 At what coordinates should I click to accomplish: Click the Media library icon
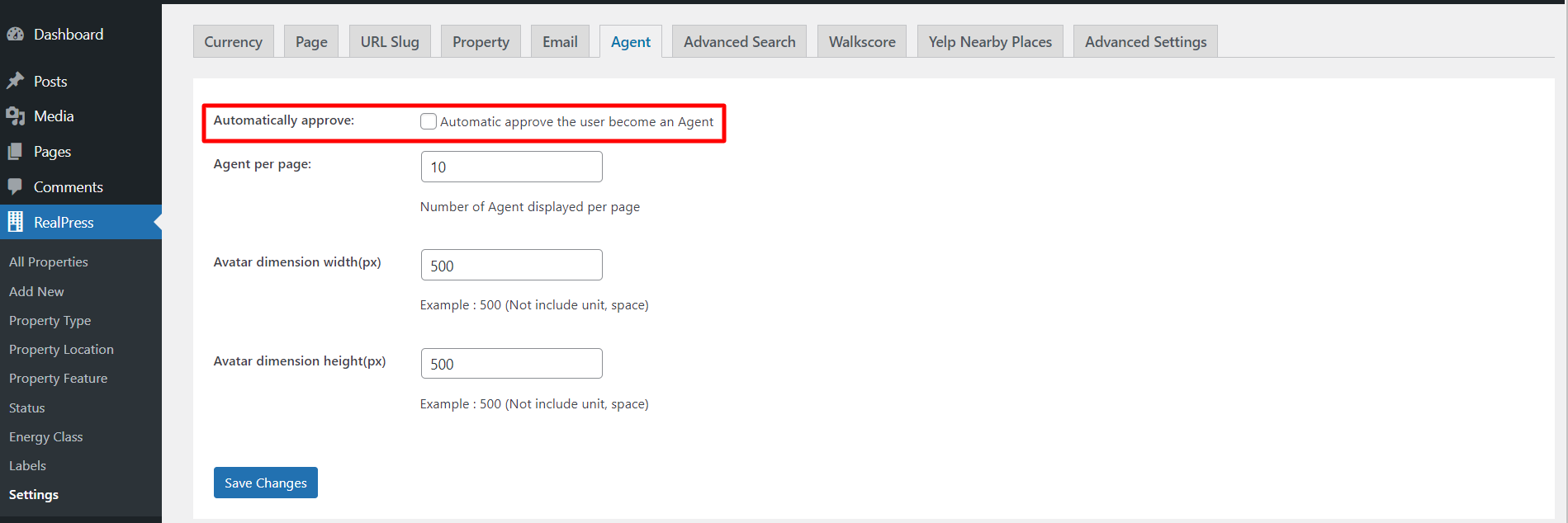(15, 116)
